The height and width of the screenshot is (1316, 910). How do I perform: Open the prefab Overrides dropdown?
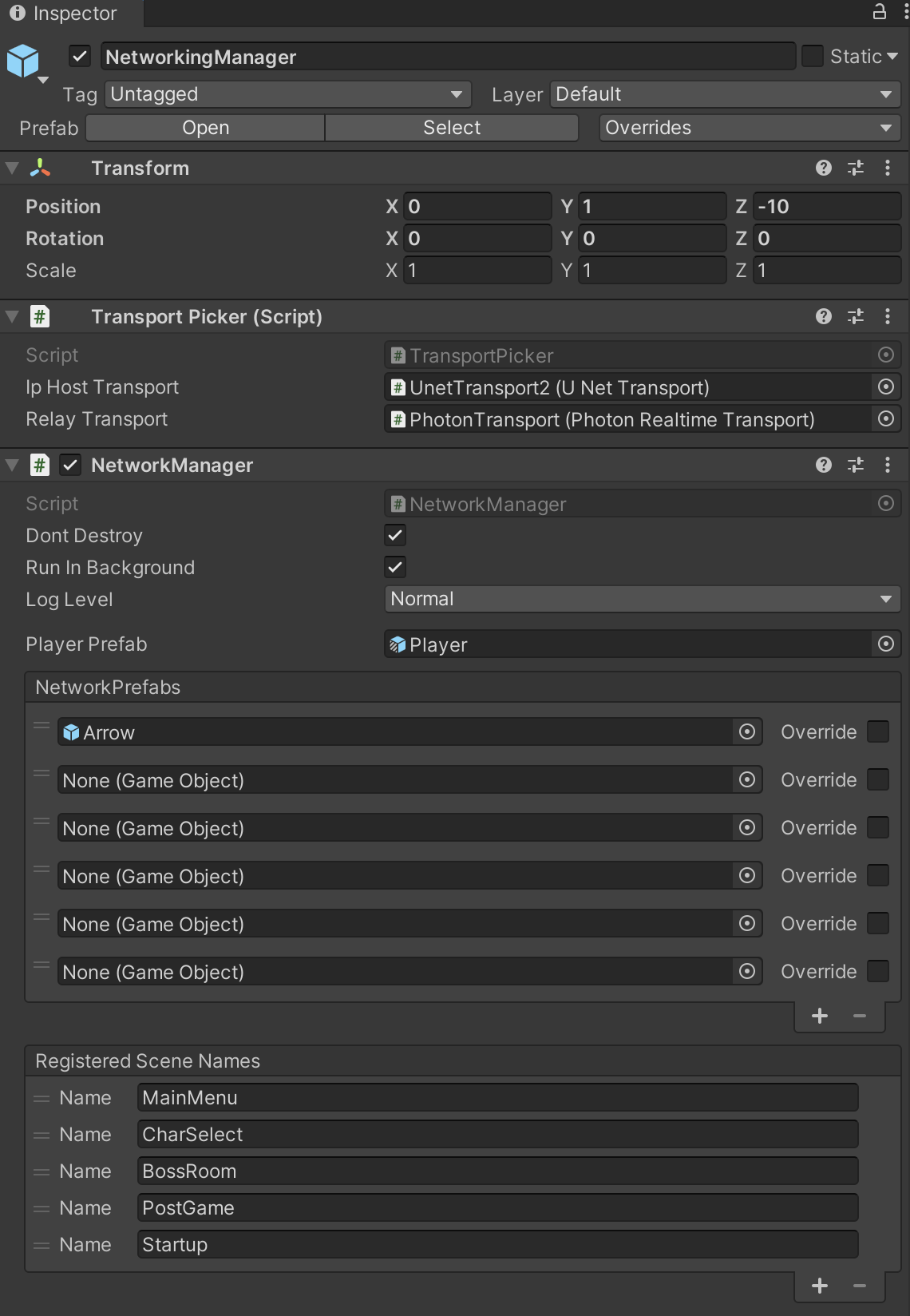pos(750,128)
